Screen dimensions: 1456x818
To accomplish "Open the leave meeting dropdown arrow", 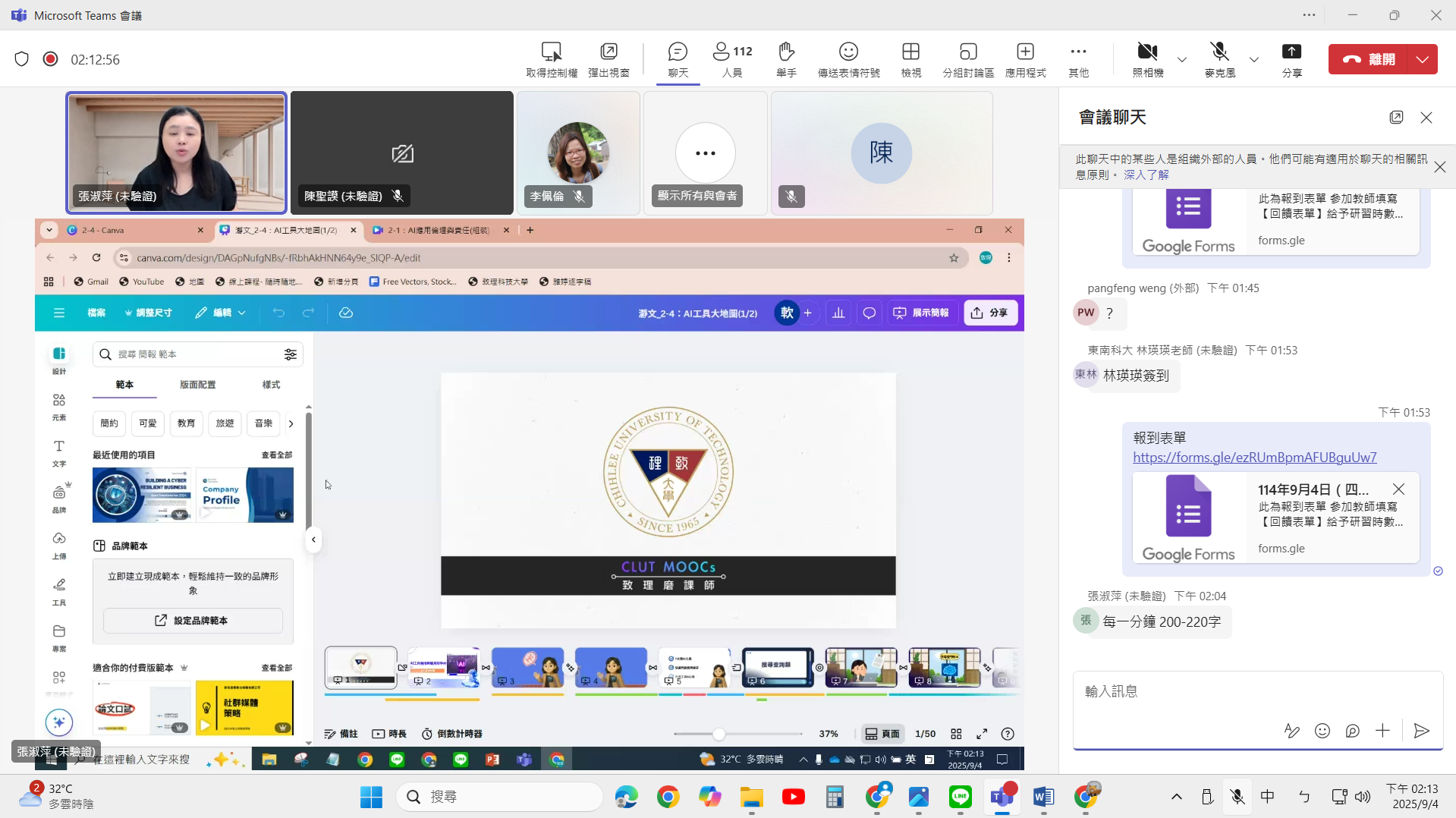I will pyautogui.click(x=1423, y=59).
